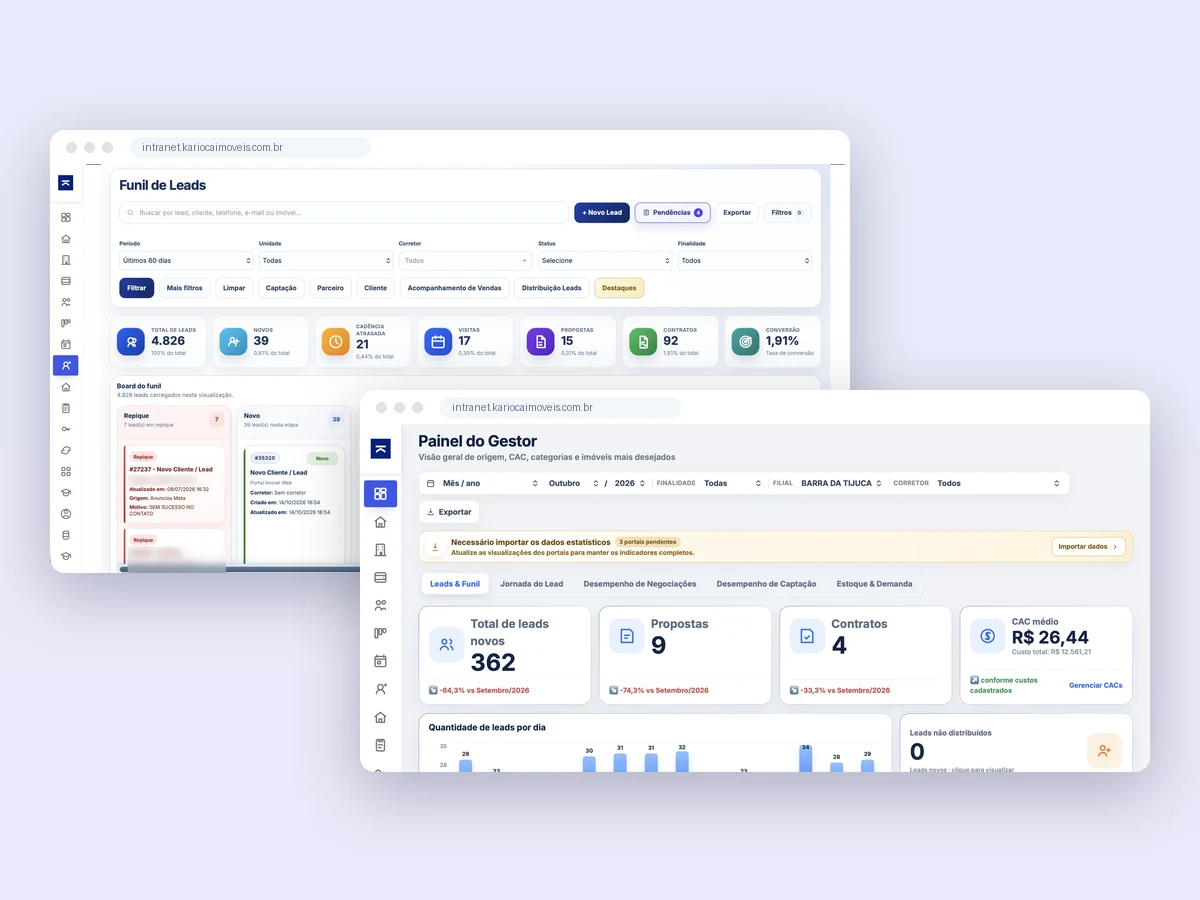Open calendar icon in Painel do Gestor sidebar
This screenshot has height=900, width=1200.
coord(380,661)
